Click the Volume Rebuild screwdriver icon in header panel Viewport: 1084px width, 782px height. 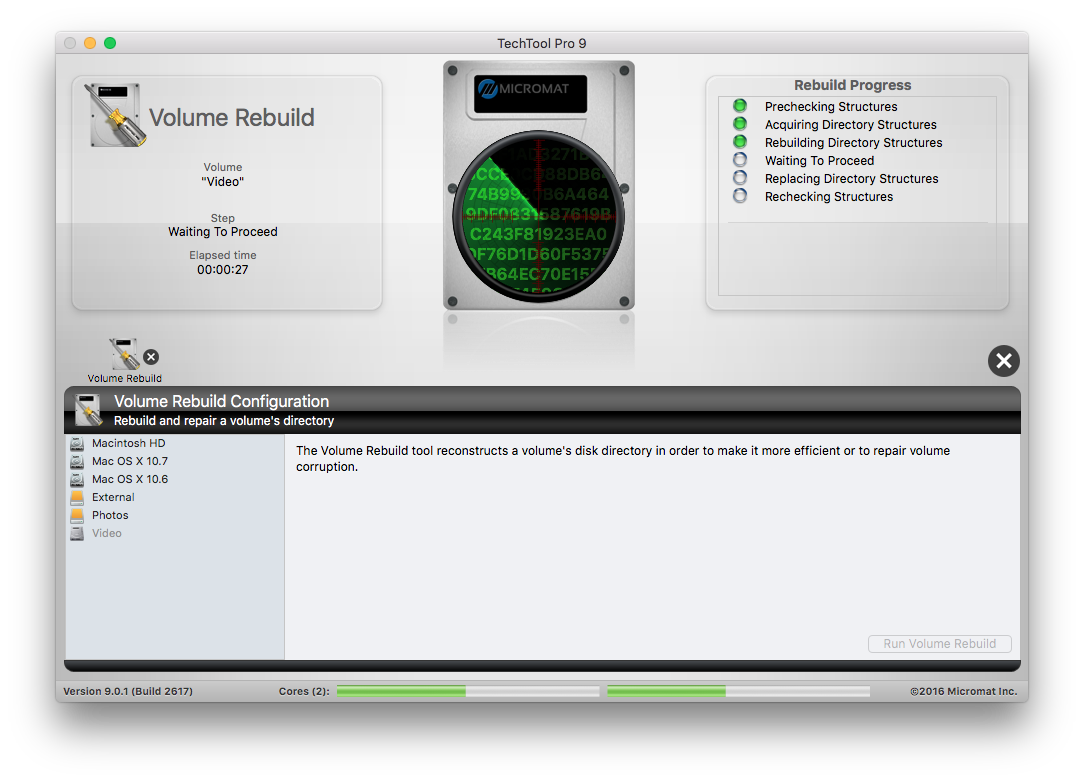115,115
